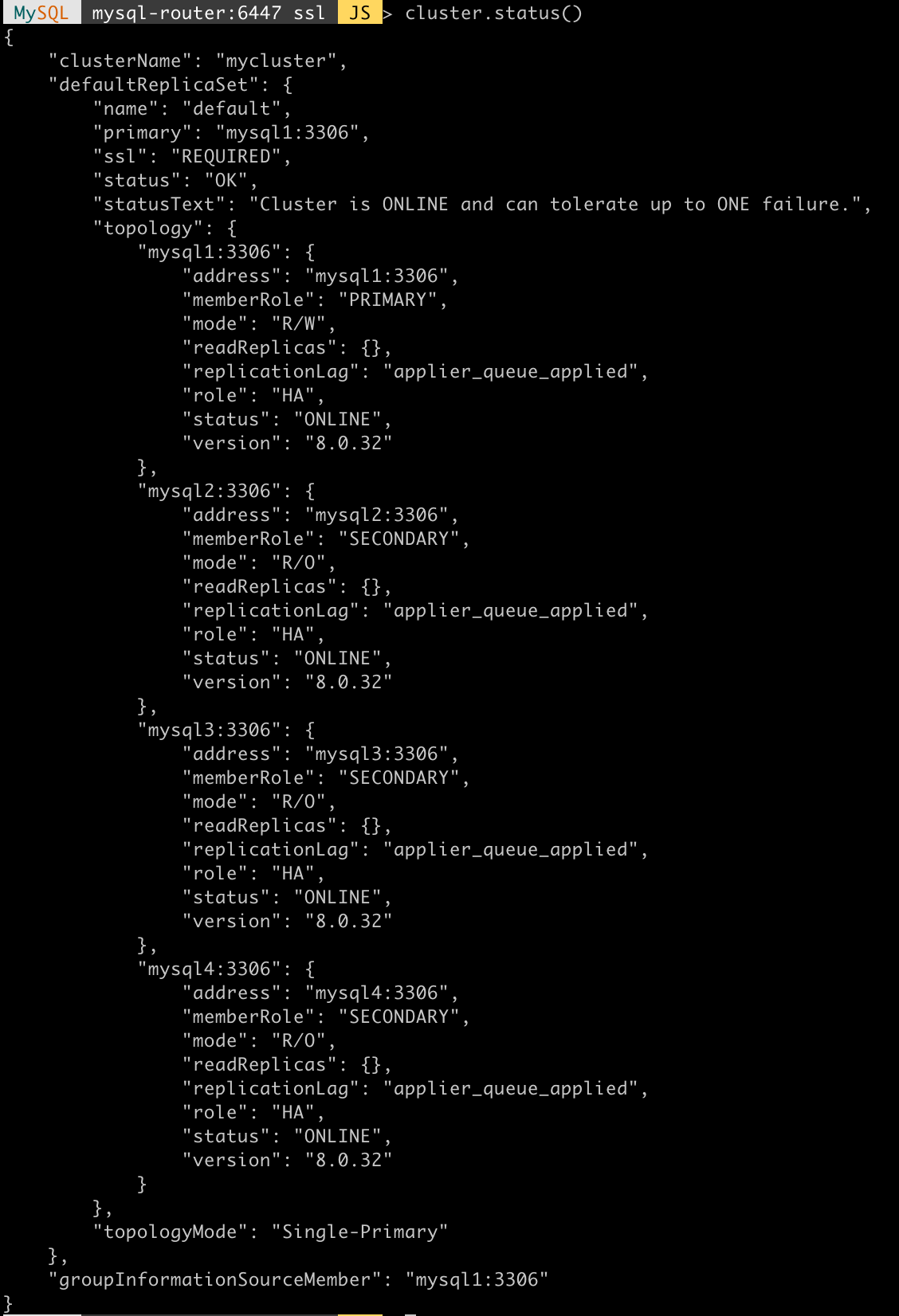
Task: Click the MySQL prompt badge
Action: point(41,13)
